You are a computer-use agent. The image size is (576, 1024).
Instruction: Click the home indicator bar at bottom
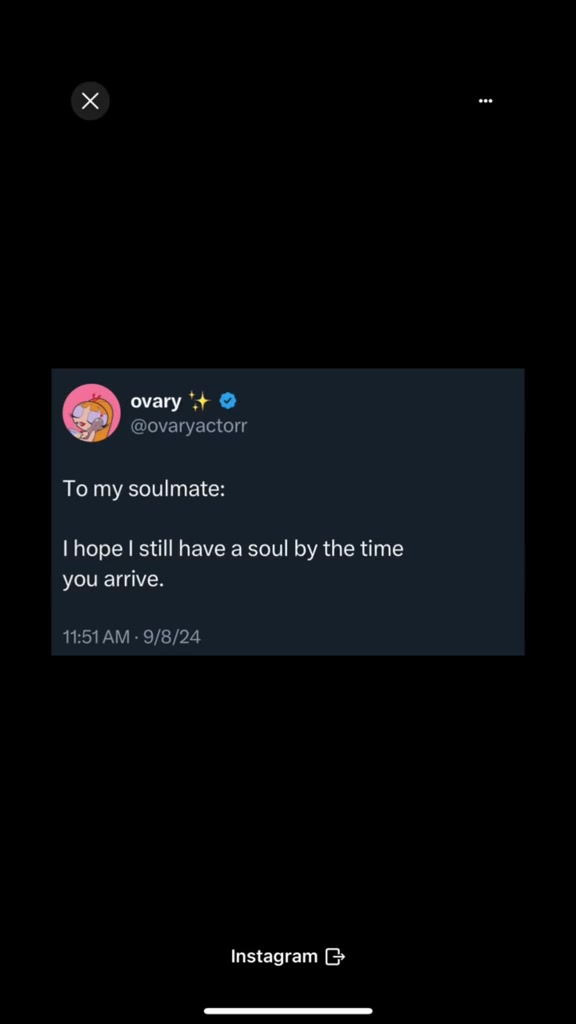click(x=288, y=1011)
